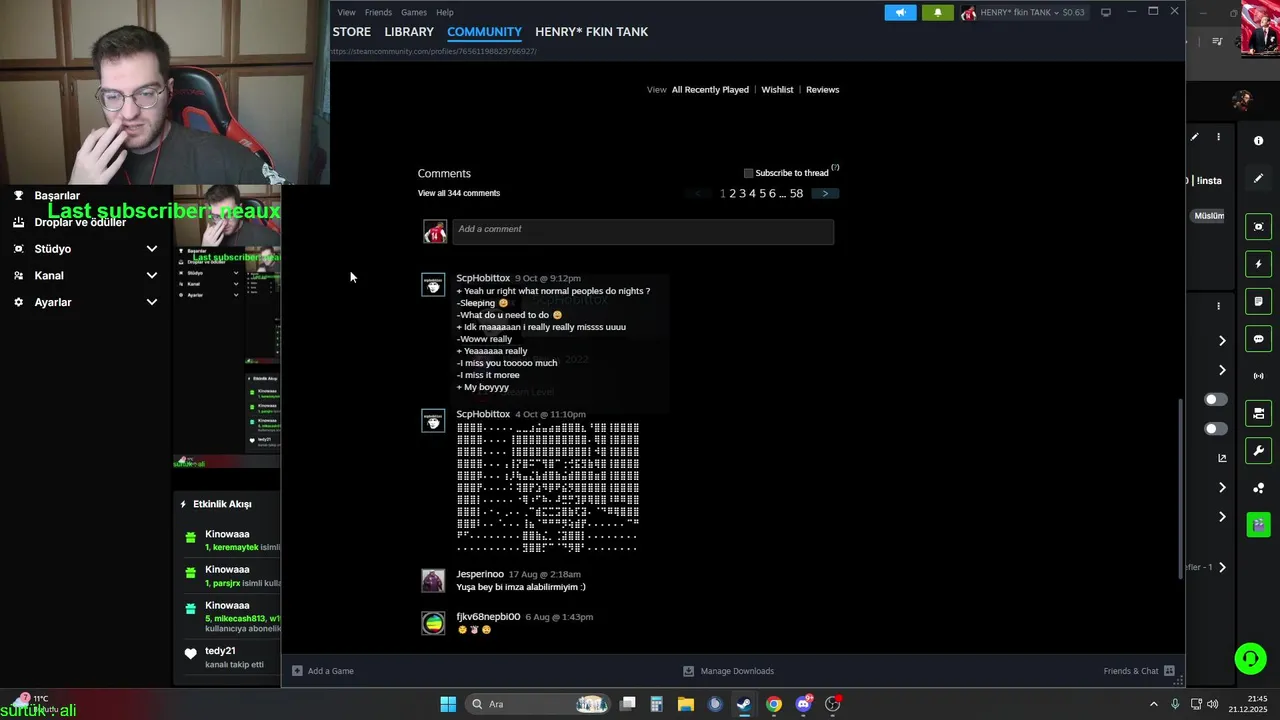Screen dimensions: 1280x720
Task: Click the lightning bolt quick actions icon
Action: (1259, 264)
